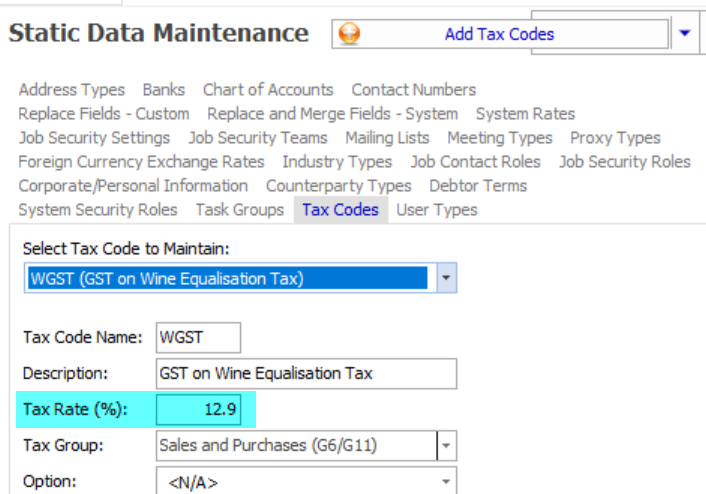The height and width of the screenshot is (494, 706).
Task: Switch to the Tax Codes tab
Action: [x=340, y=210]
